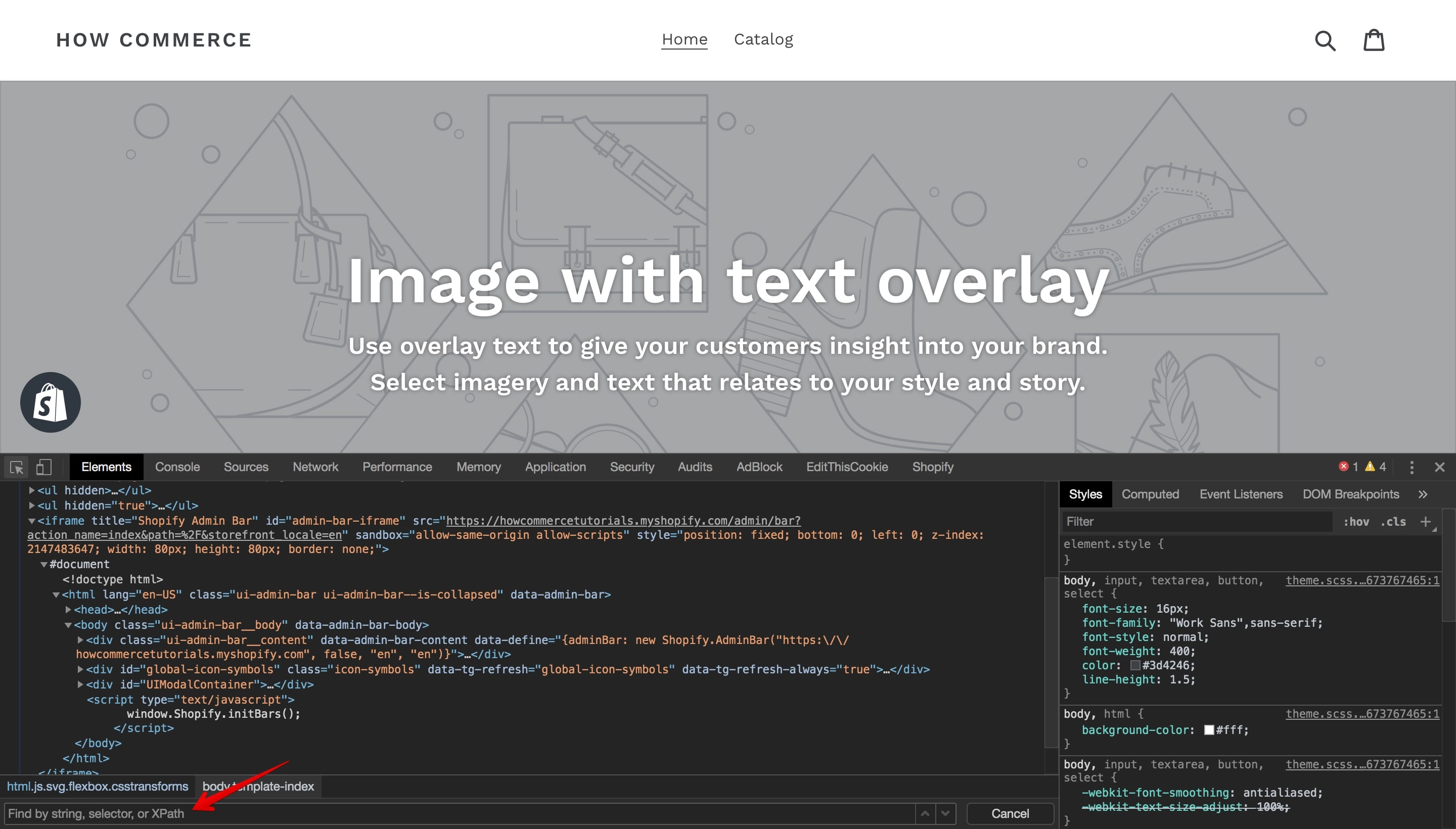Show more Styles pane tabs chevron
This screenshot has width=1456, height=829.
[1423, 494]
